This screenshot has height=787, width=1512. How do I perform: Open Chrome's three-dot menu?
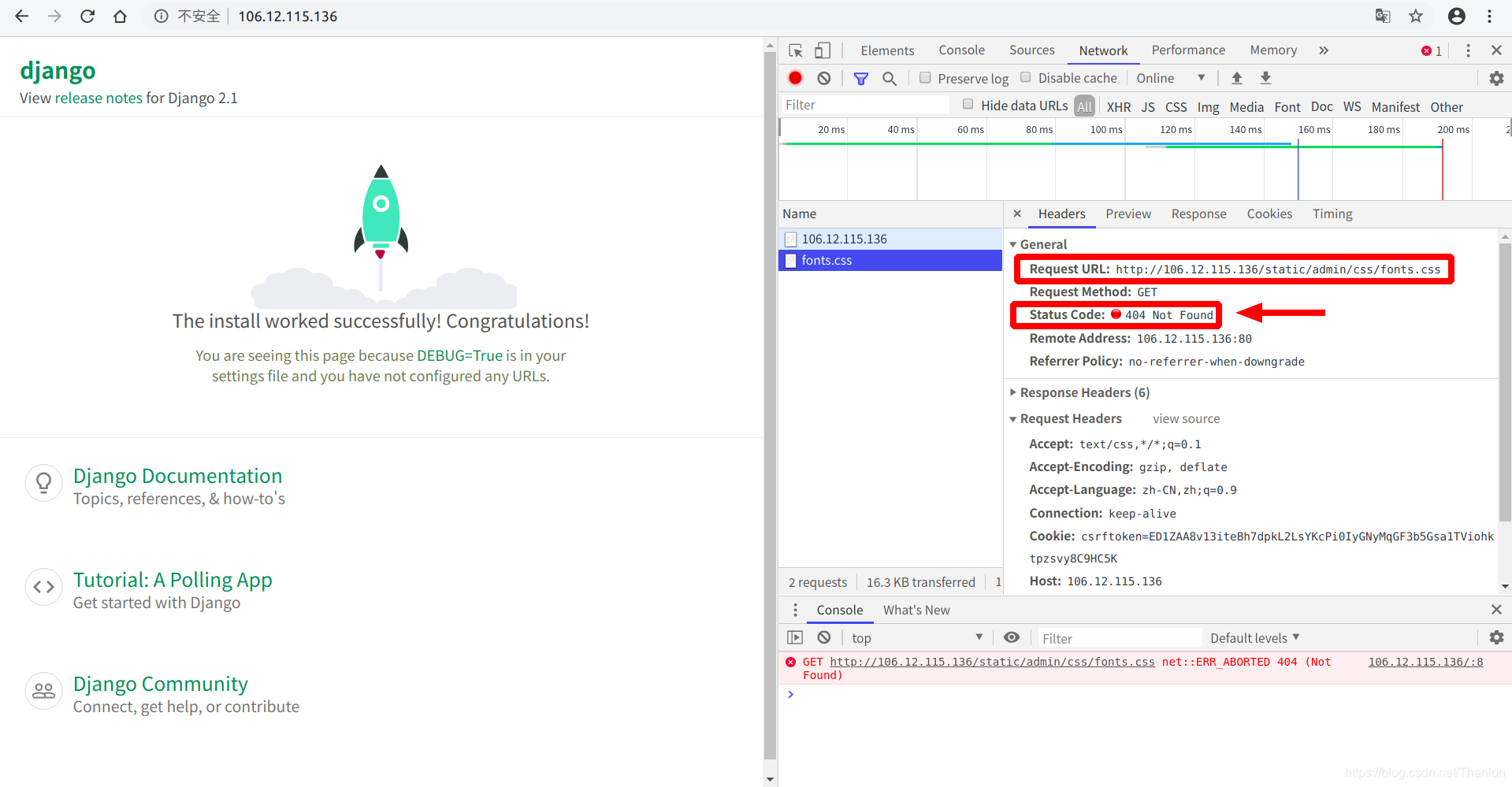1489,16
